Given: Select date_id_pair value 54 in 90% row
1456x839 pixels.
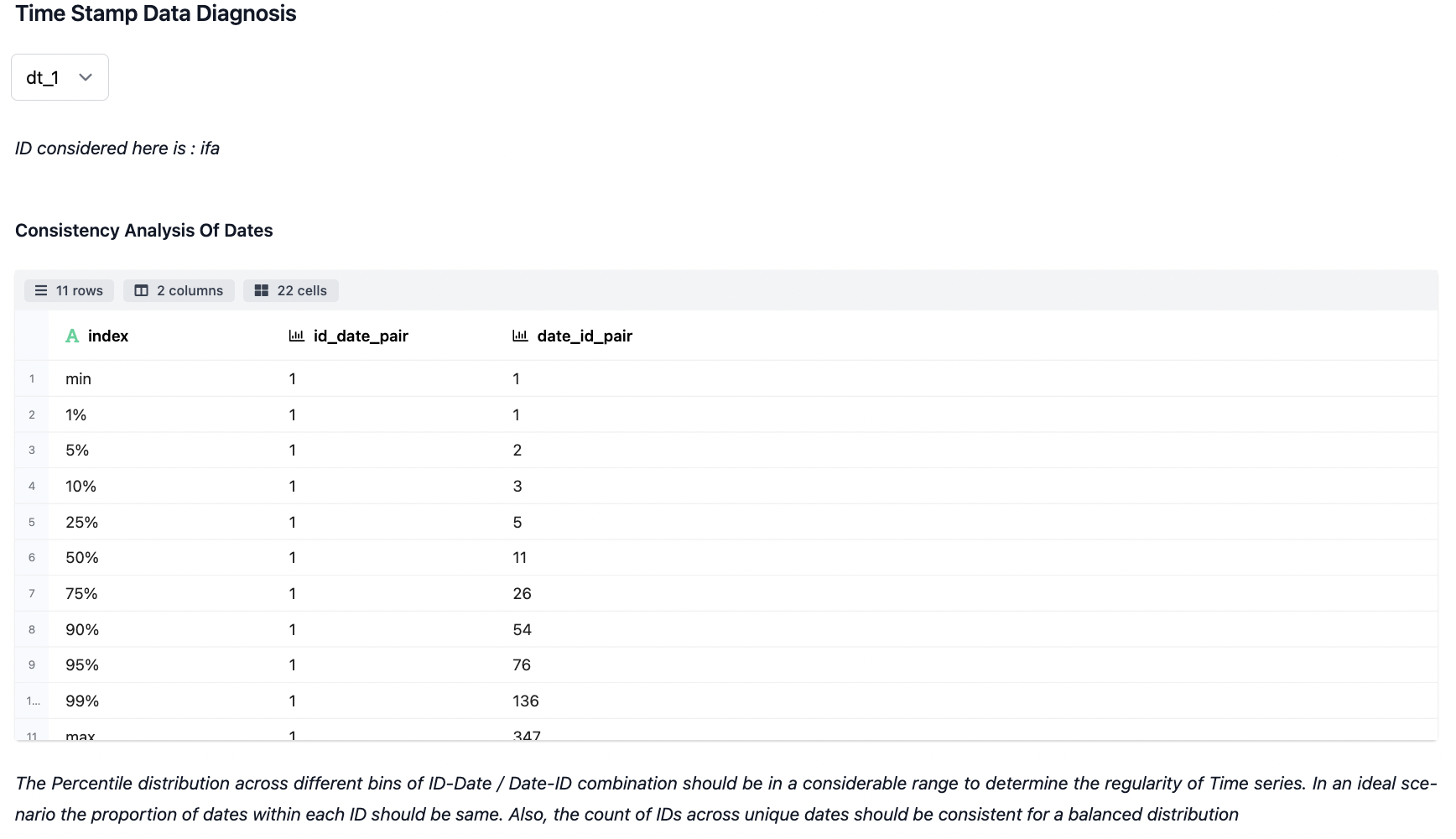Looking at the screenshot, I should click(x=523, y=629).
